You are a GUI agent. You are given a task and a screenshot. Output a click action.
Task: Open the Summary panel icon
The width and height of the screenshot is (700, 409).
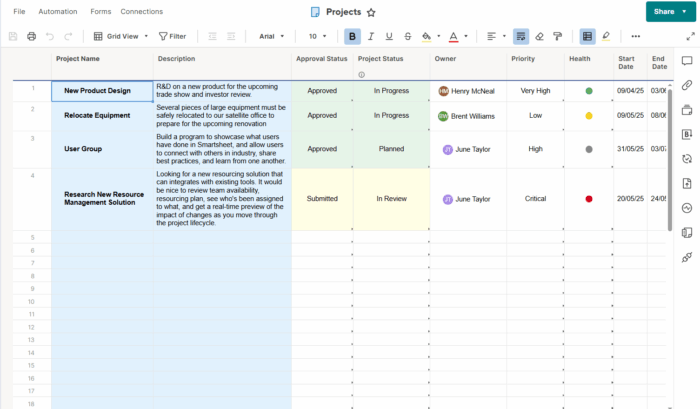[x=687, y=233]
